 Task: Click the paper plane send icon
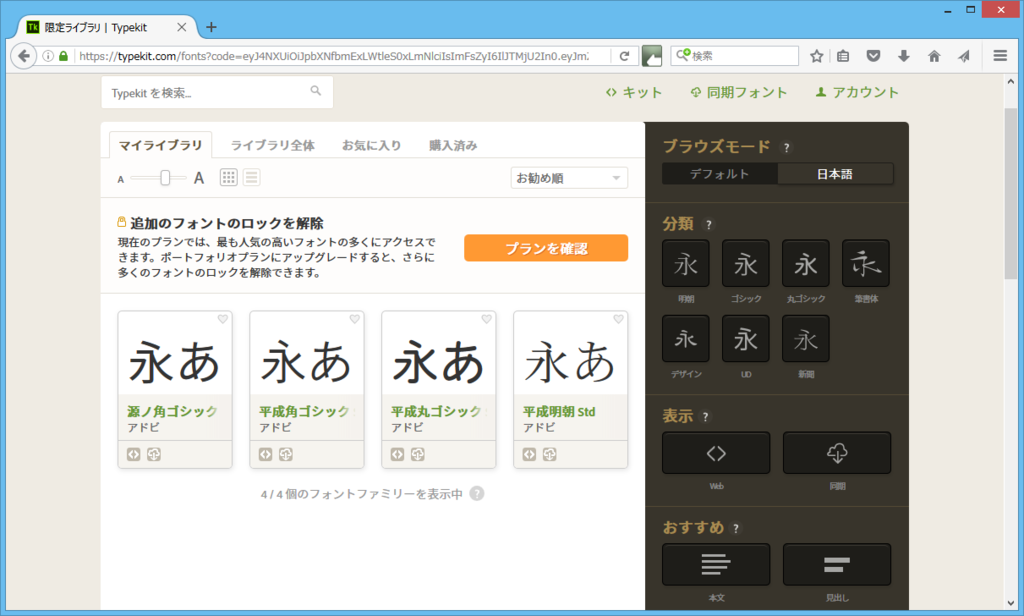coord(964,56)
